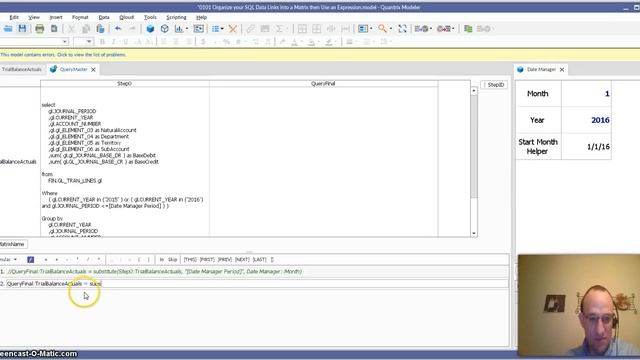This screenshot has width=640, height=360.
Task: Insert a chart with the bar chart icon
Action: click(x=179, y=29)
